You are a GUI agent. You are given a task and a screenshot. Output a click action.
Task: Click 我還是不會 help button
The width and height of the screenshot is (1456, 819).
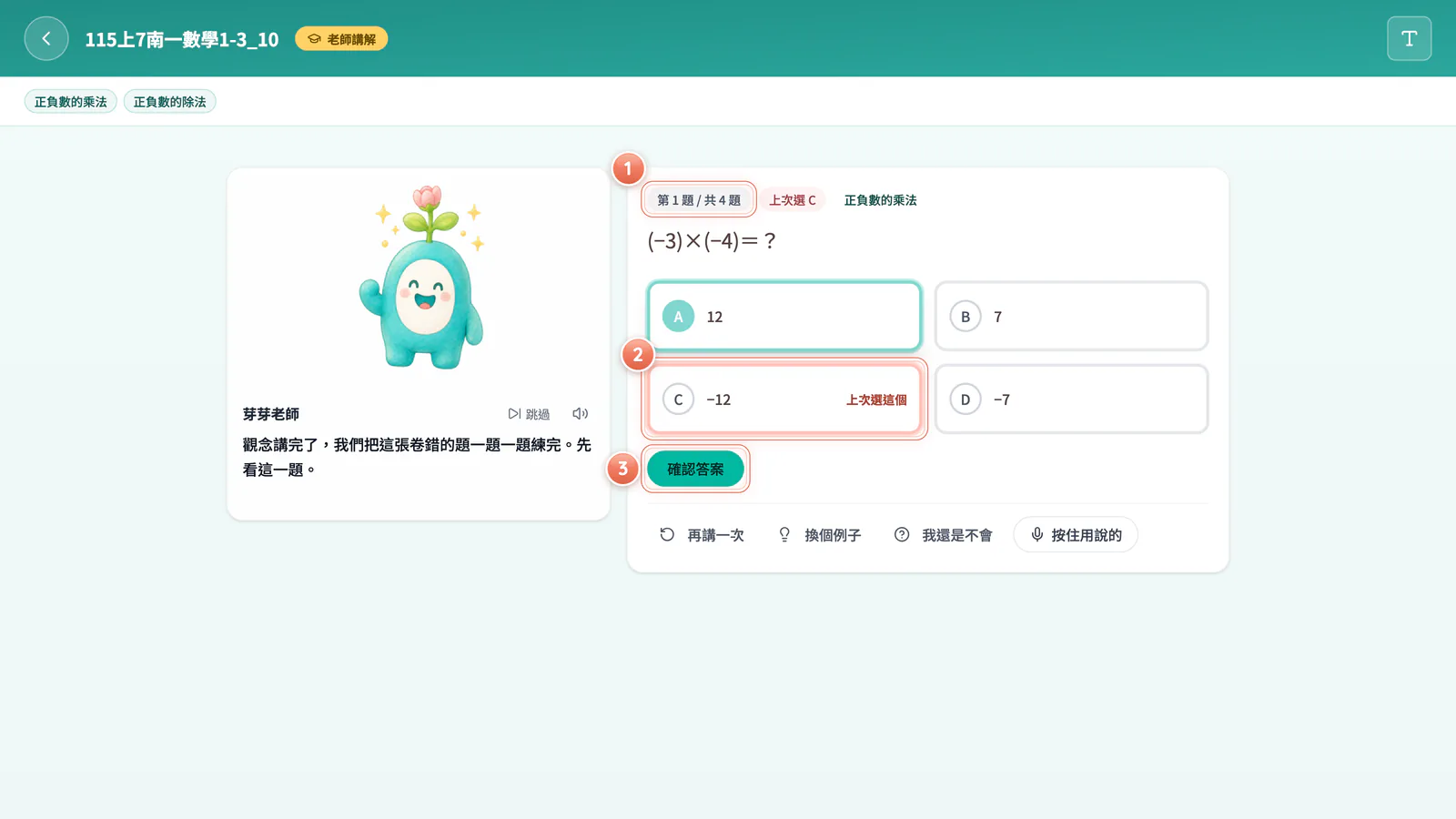[944, 535]
